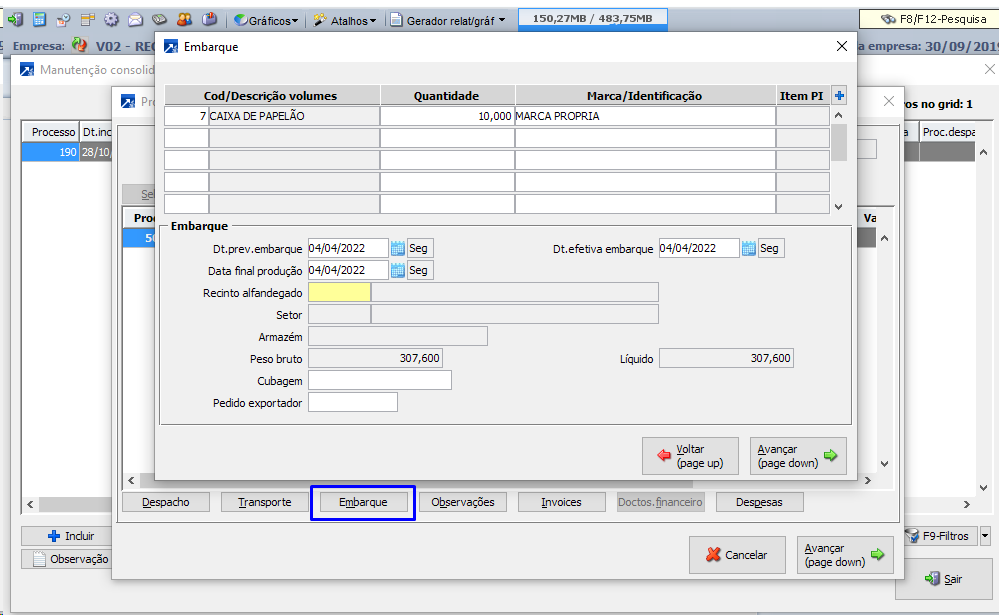Click the users icon in the toolbar
Screen dimensions: 999x615
pos(184,19)
